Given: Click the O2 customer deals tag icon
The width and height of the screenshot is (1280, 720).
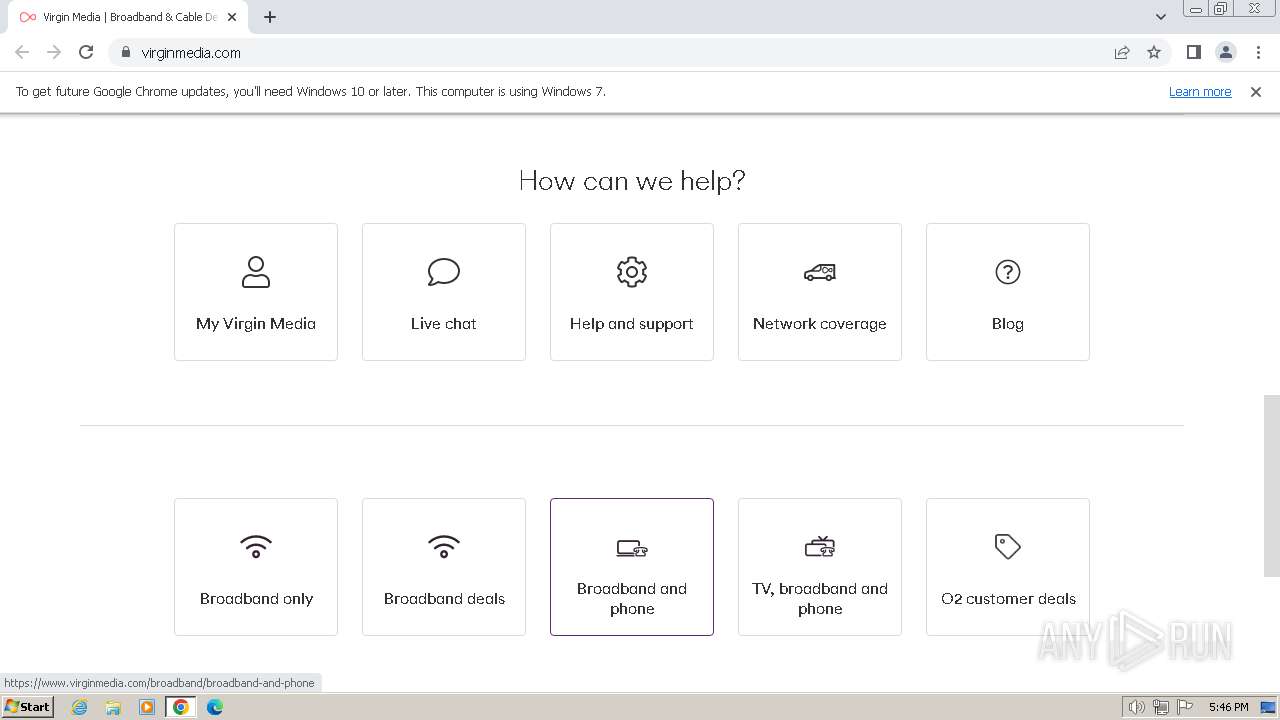Looking at the screenshot, I should coord(1008,546).
